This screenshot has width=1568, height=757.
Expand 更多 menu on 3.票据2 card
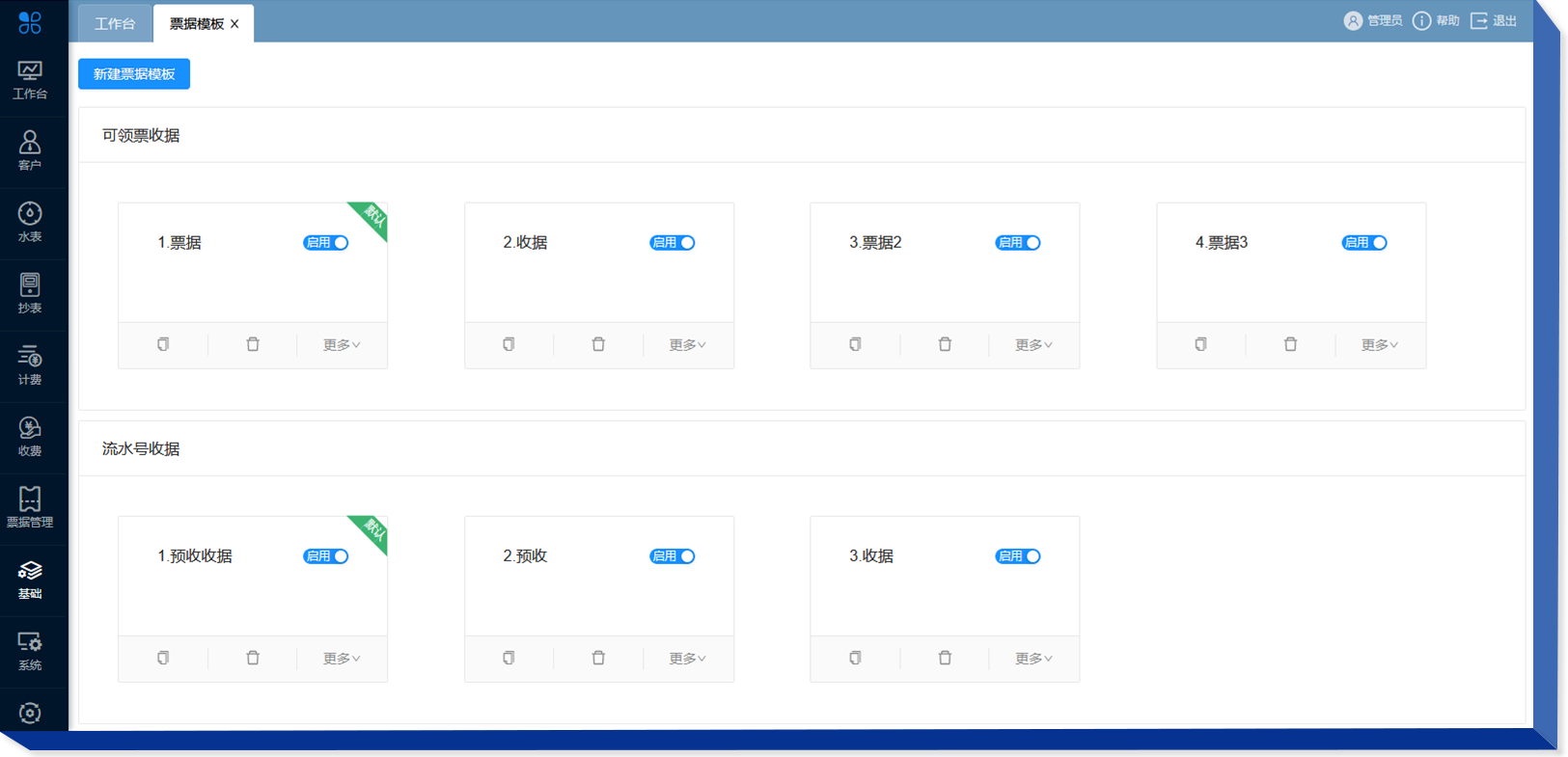1033,345
